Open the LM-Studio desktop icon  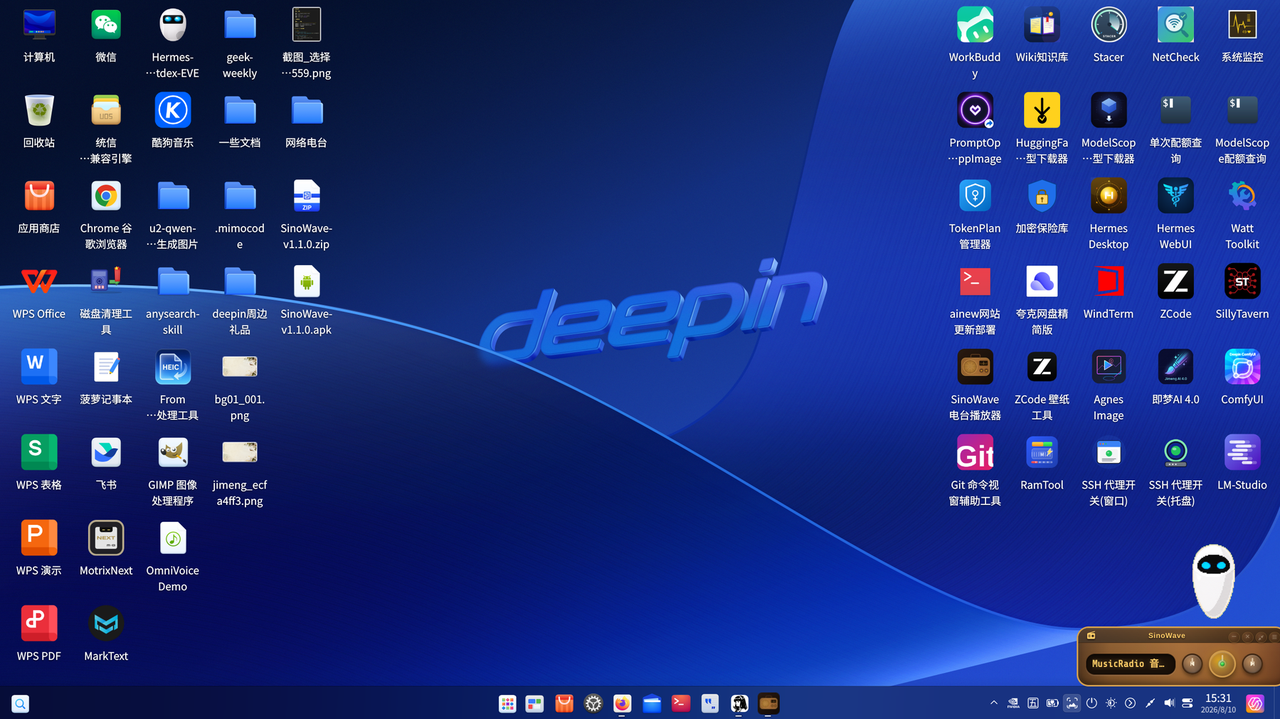pyautogui.click(x=1243, y=453)
